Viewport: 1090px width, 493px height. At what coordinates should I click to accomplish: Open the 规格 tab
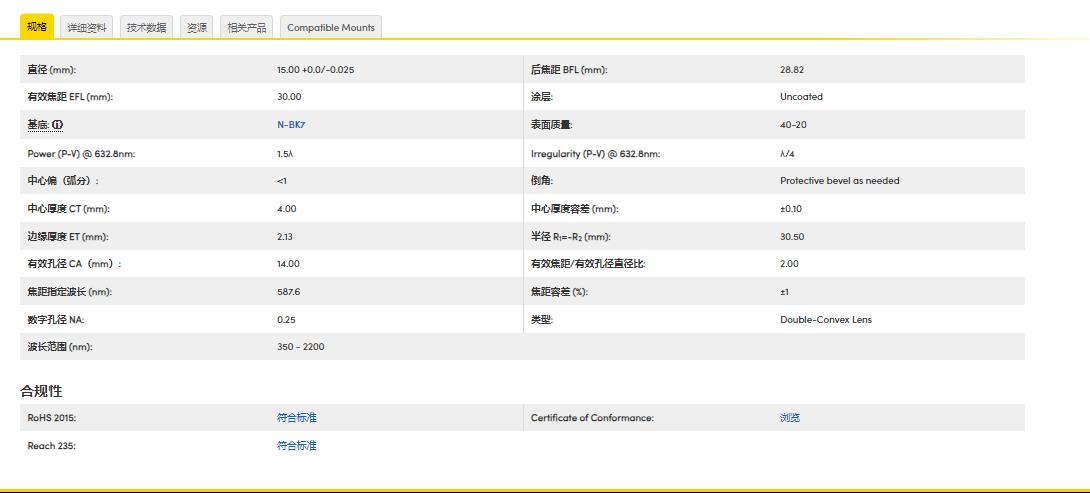click(37, 27)
